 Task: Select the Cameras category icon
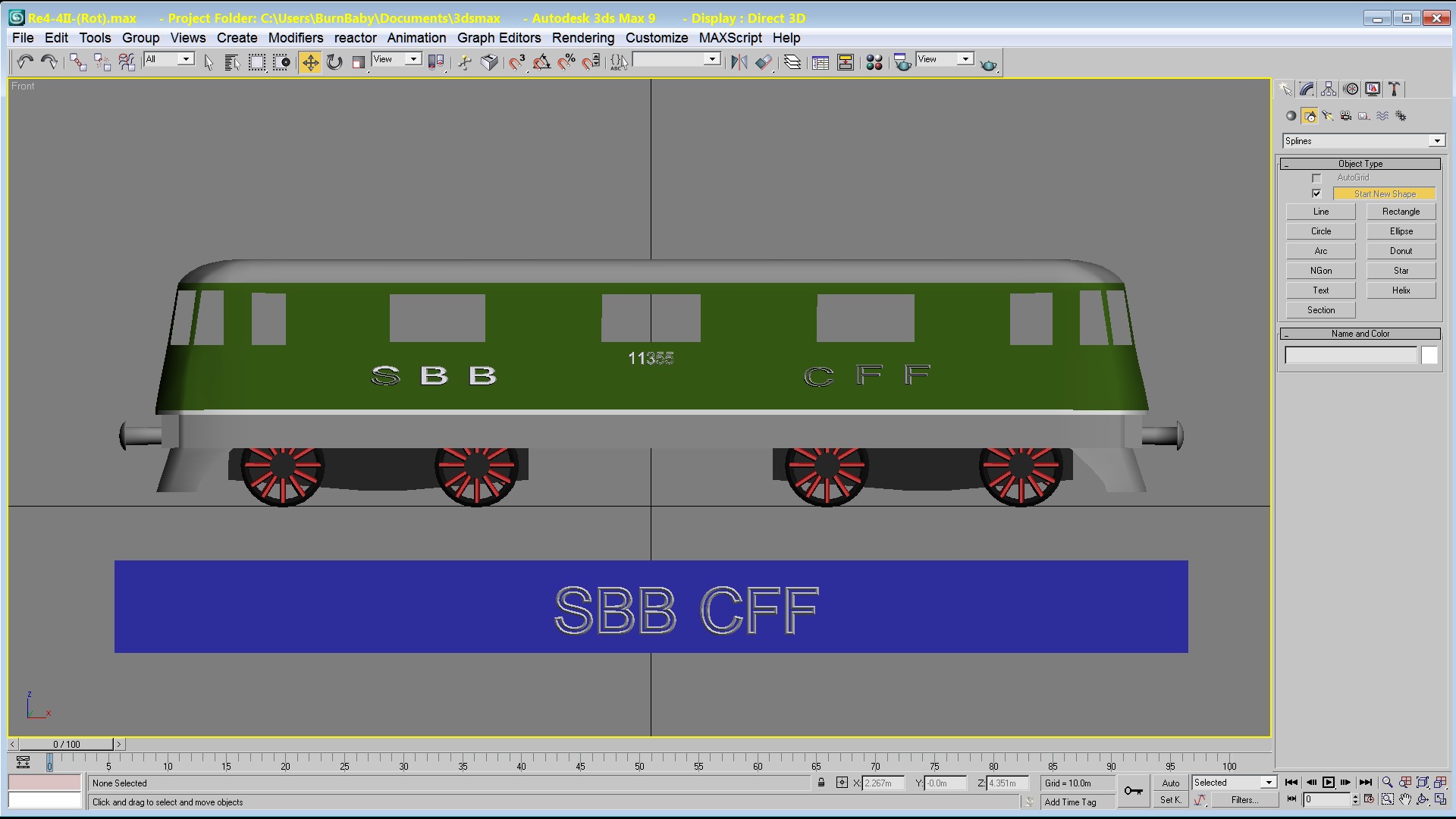(1345, 116)
